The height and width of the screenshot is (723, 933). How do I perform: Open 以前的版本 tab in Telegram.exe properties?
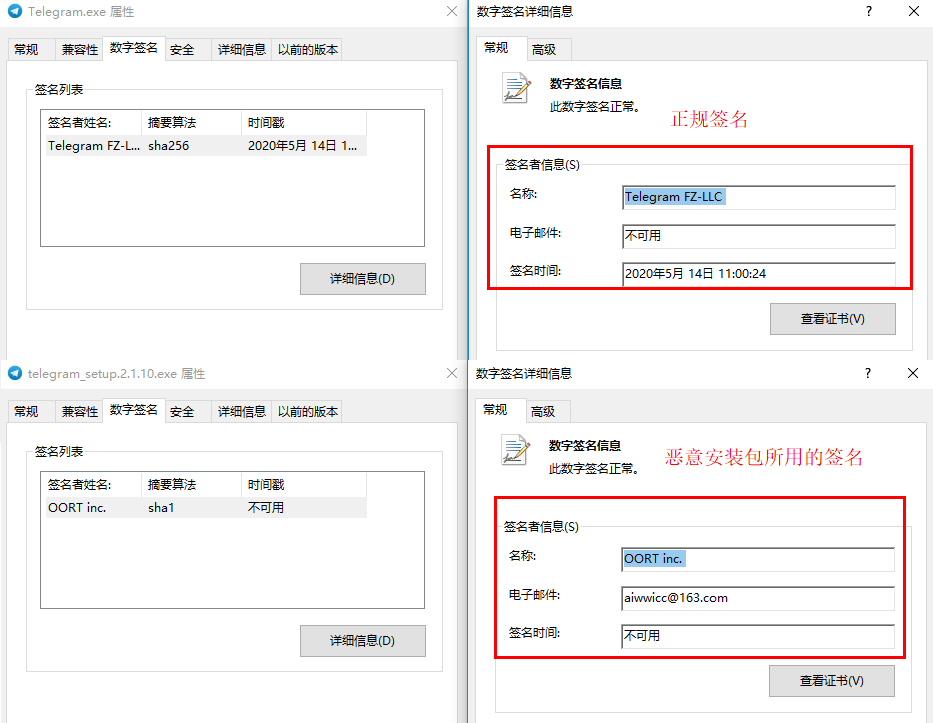click(x=308, y=49)
